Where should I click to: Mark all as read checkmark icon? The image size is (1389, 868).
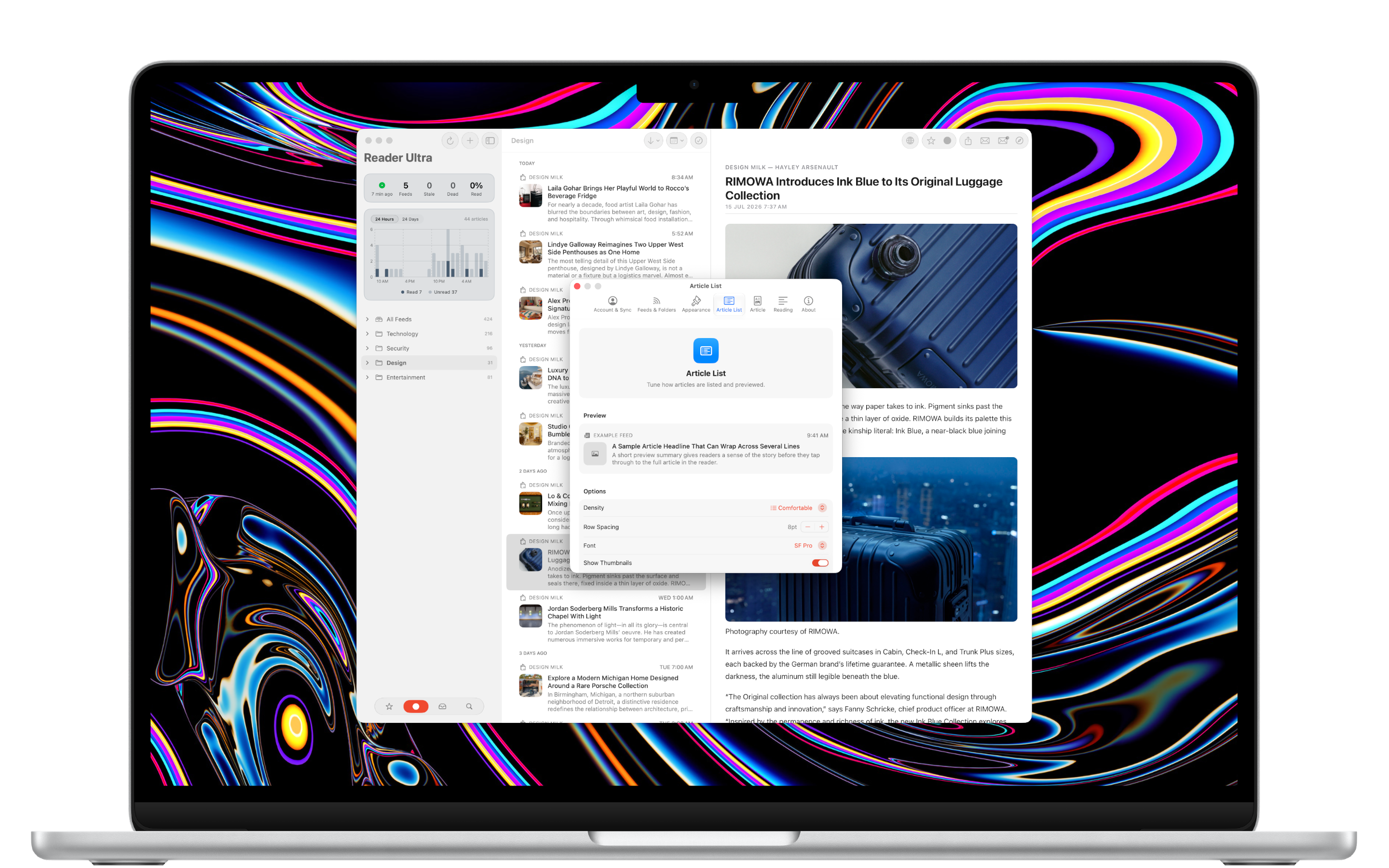[698, 141]
